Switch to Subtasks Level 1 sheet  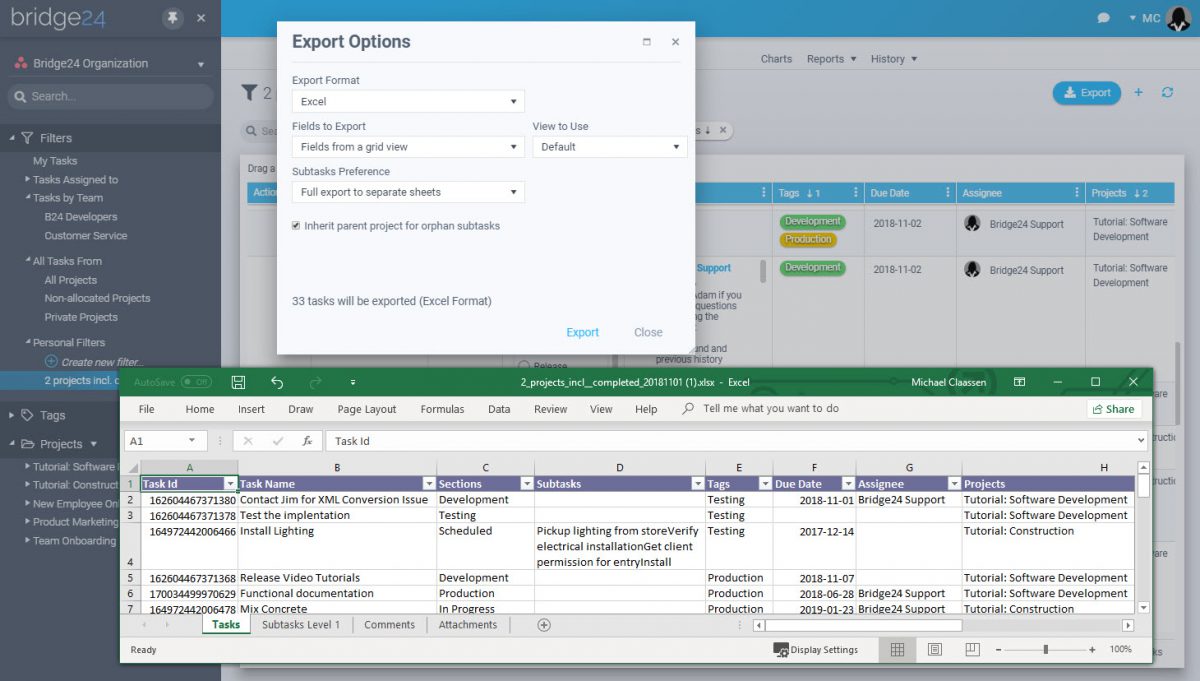click(x=301, y=625)
